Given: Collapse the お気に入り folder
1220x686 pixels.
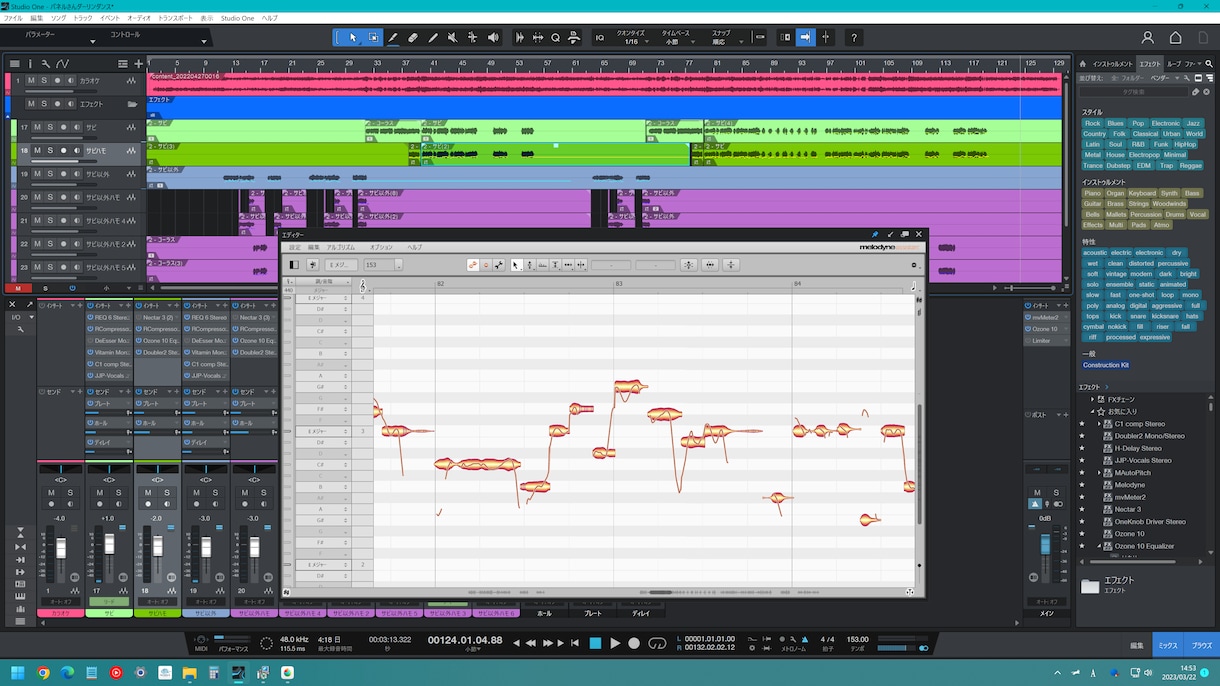Looking at the screenshot, I should (x=1093, y=411).
